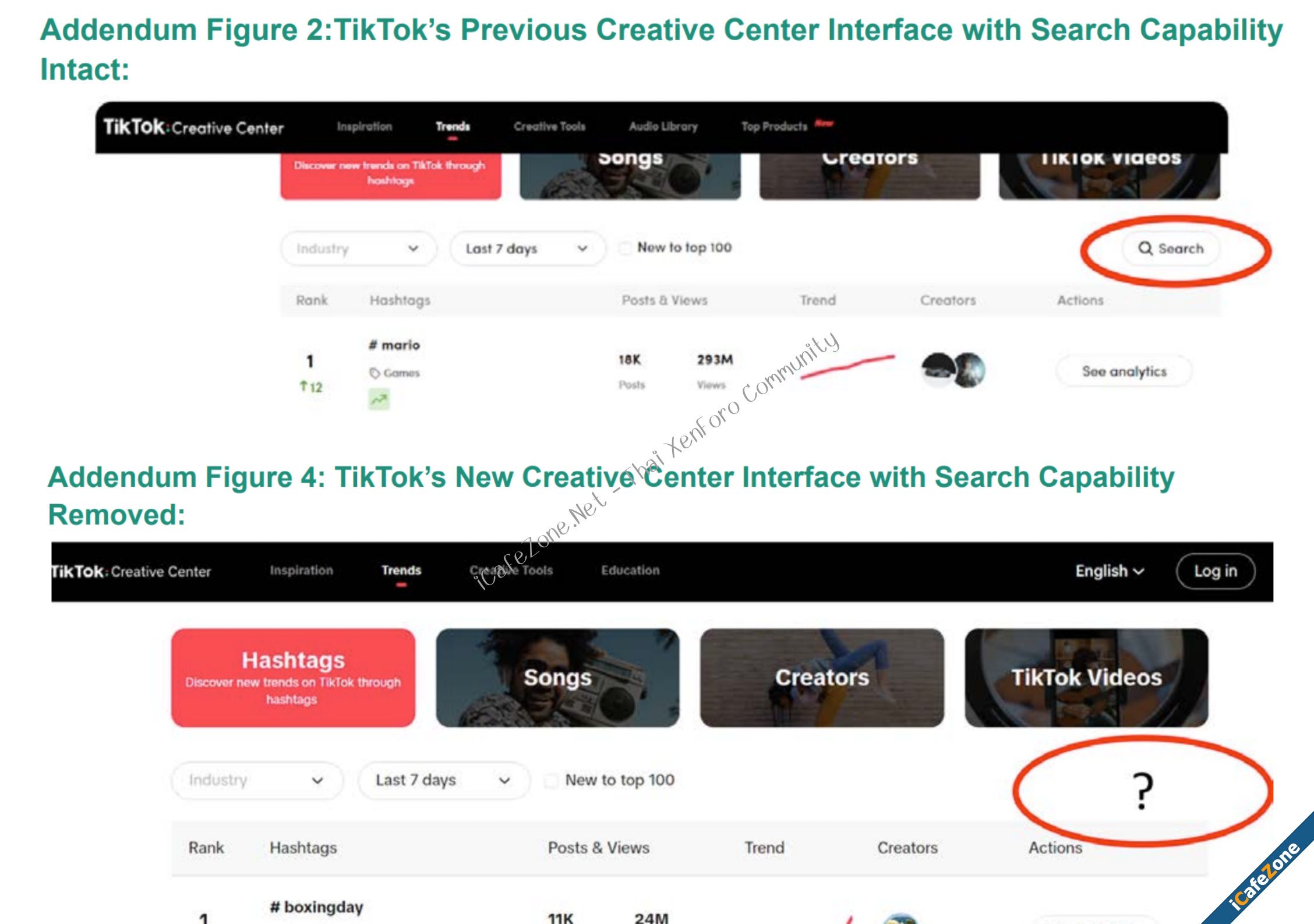1314x924 pixels.
Task: Click the Search magnifier icon in upper figure
Action: pos(1145,248)
